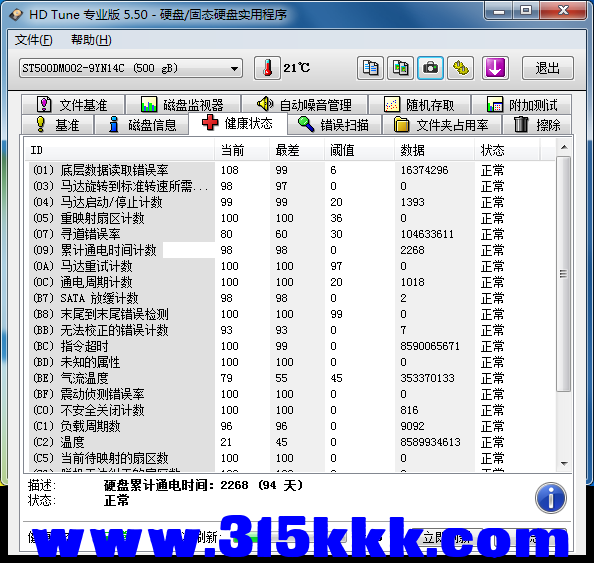Click the attribute list scrollbar down arrow
This screenshot has height=563, width=594.
click(x=564, y=464)
